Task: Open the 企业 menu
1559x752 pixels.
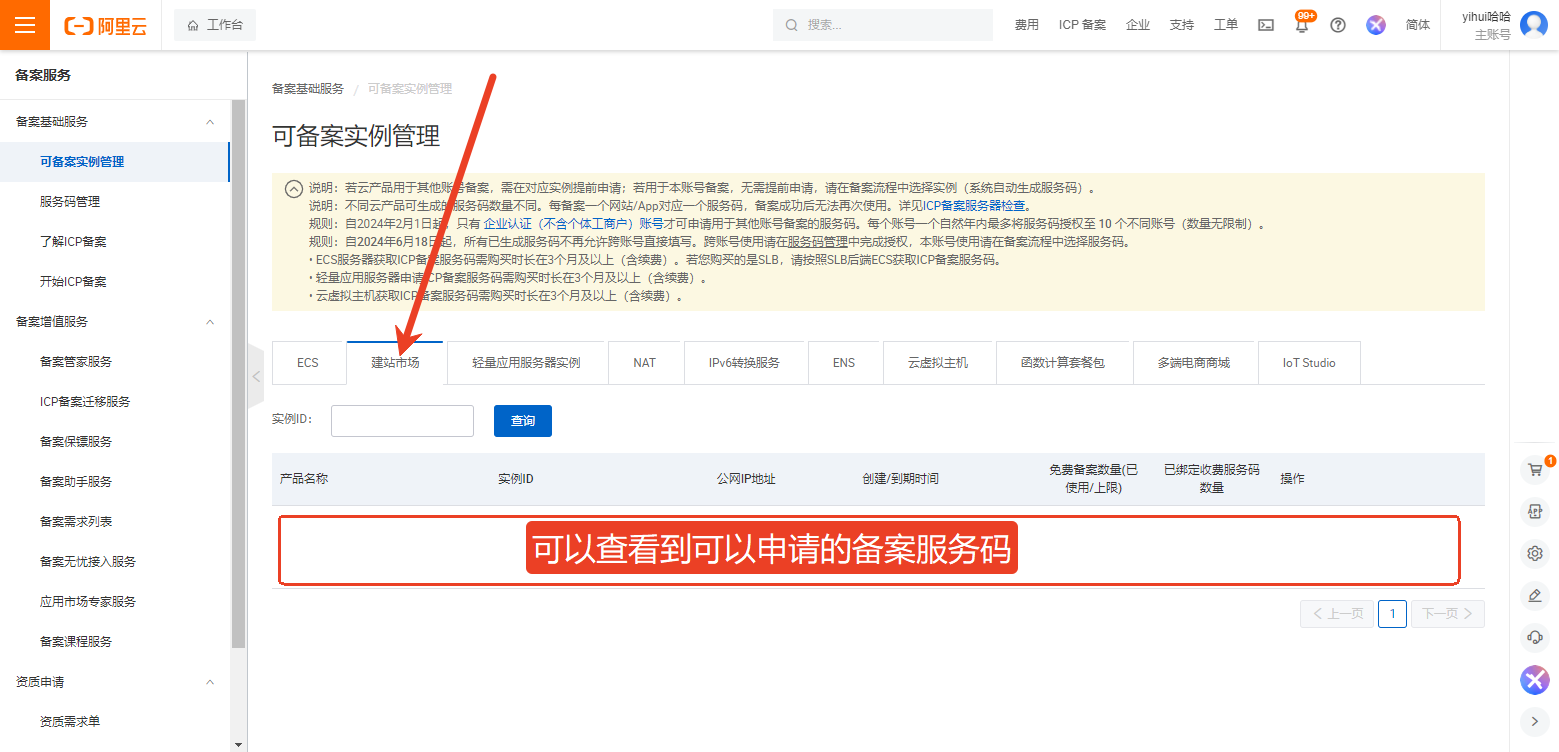Action: [x=1138, y=25]
